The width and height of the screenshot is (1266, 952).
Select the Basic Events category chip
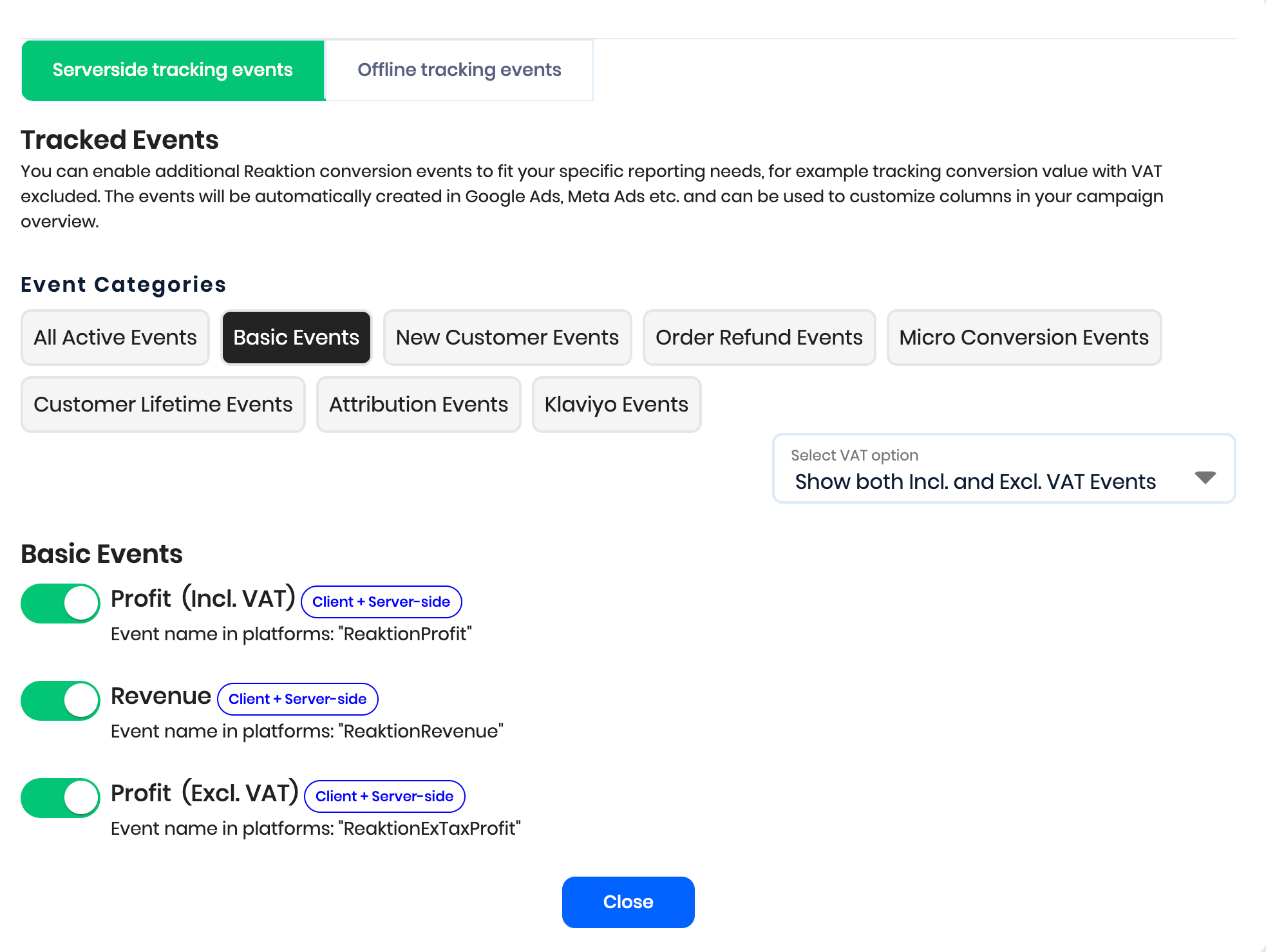(296, 338)
